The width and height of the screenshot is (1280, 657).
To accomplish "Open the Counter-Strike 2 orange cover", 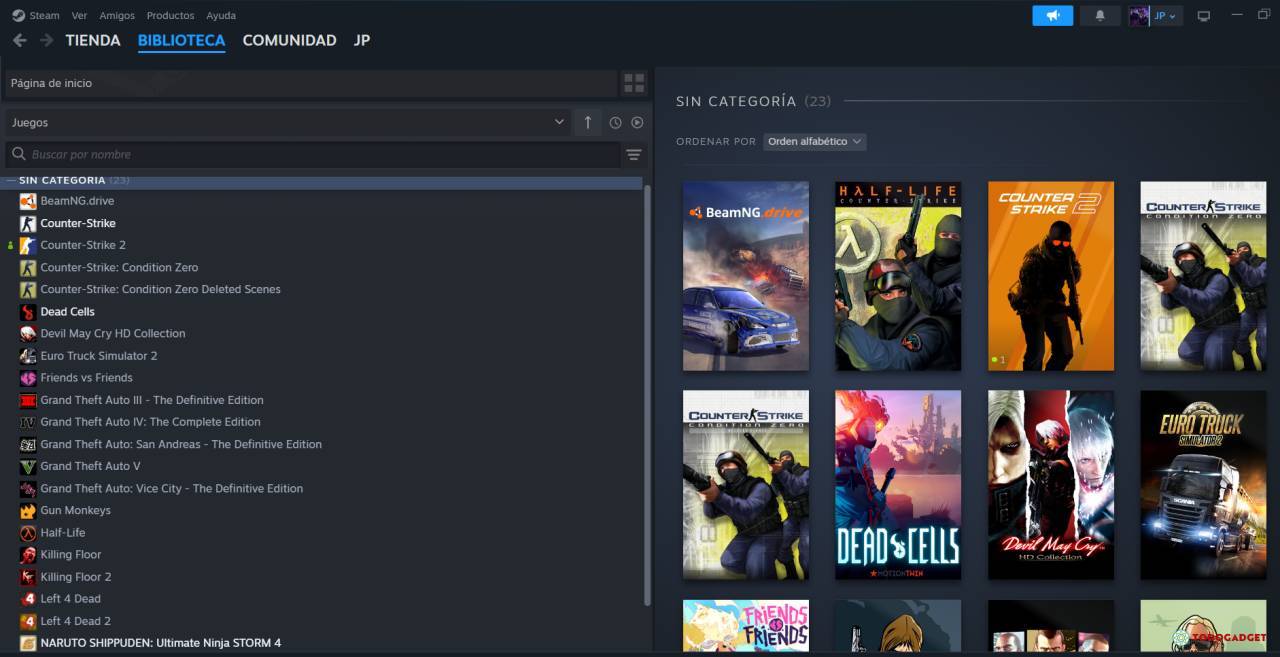I will [1051, 276].
